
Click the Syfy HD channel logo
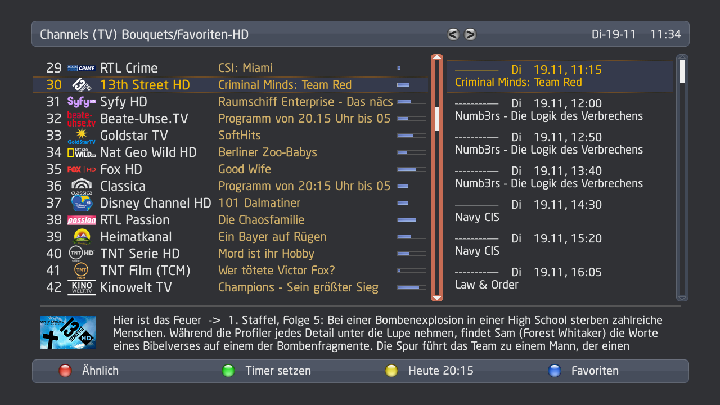coord(81,102)
